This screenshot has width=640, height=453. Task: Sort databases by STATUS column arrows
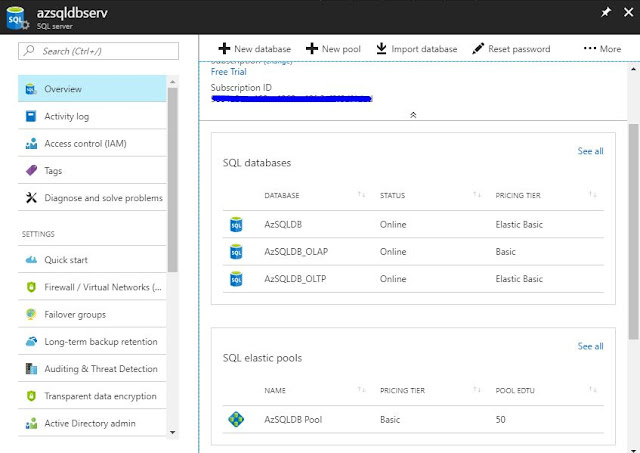point(477,195)
